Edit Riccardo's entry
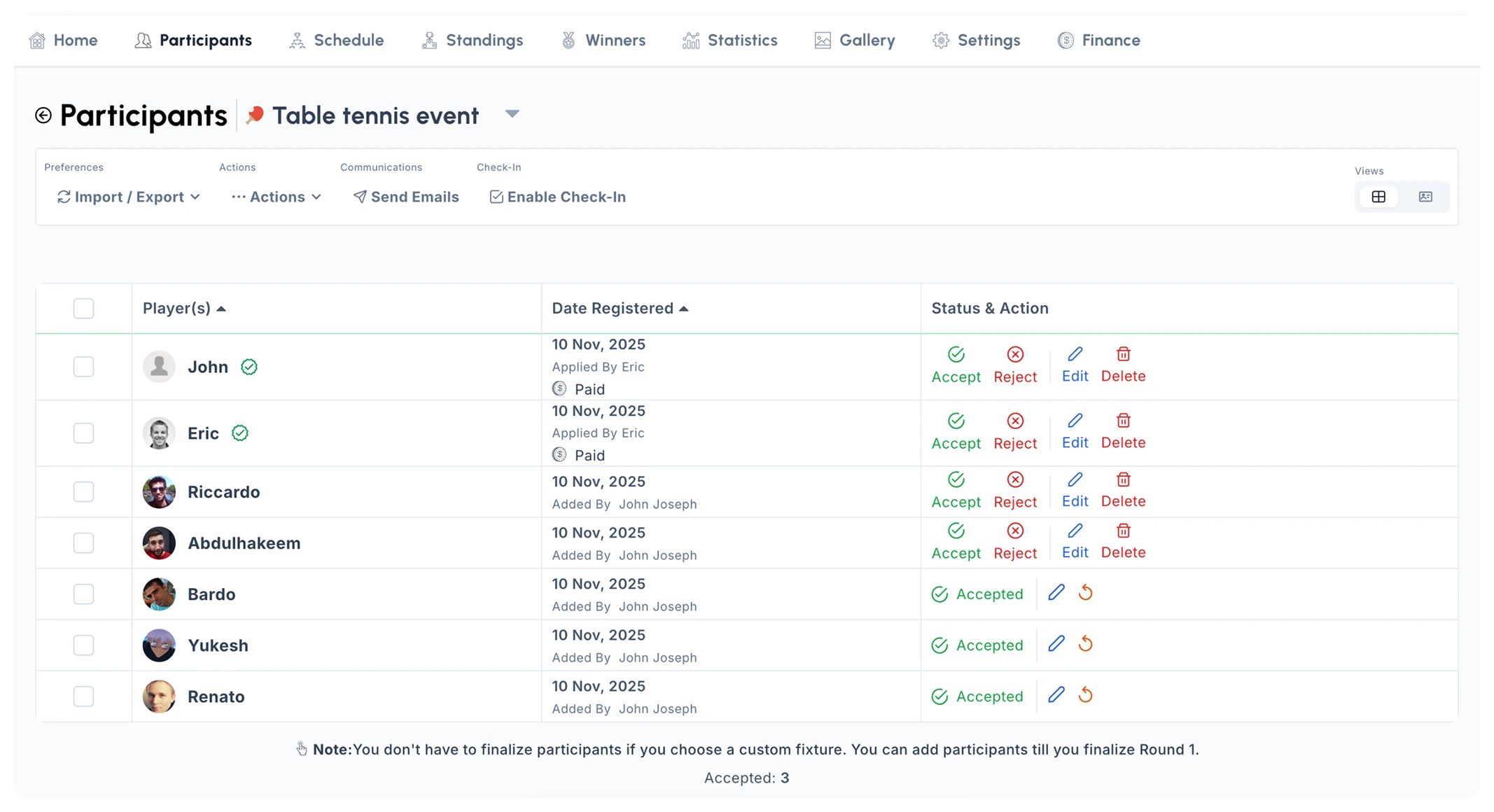This screenshot has width=1494, height=812. 1075,490
